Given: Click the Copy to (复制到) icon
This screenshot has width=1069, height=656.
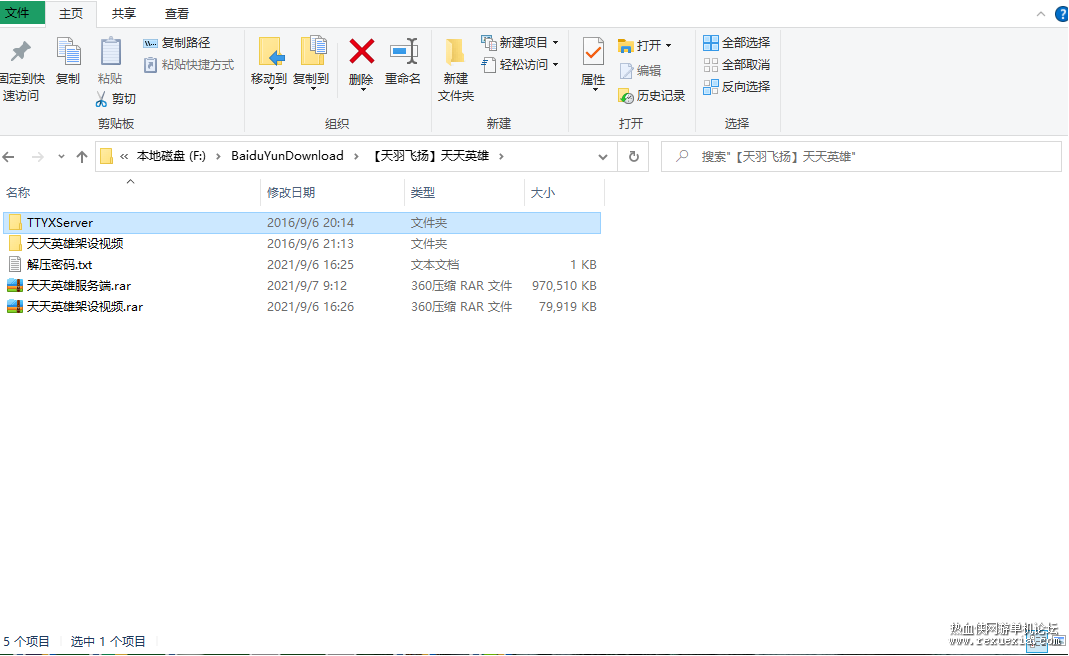Looking at the screenshot, I should click(312, 52).
